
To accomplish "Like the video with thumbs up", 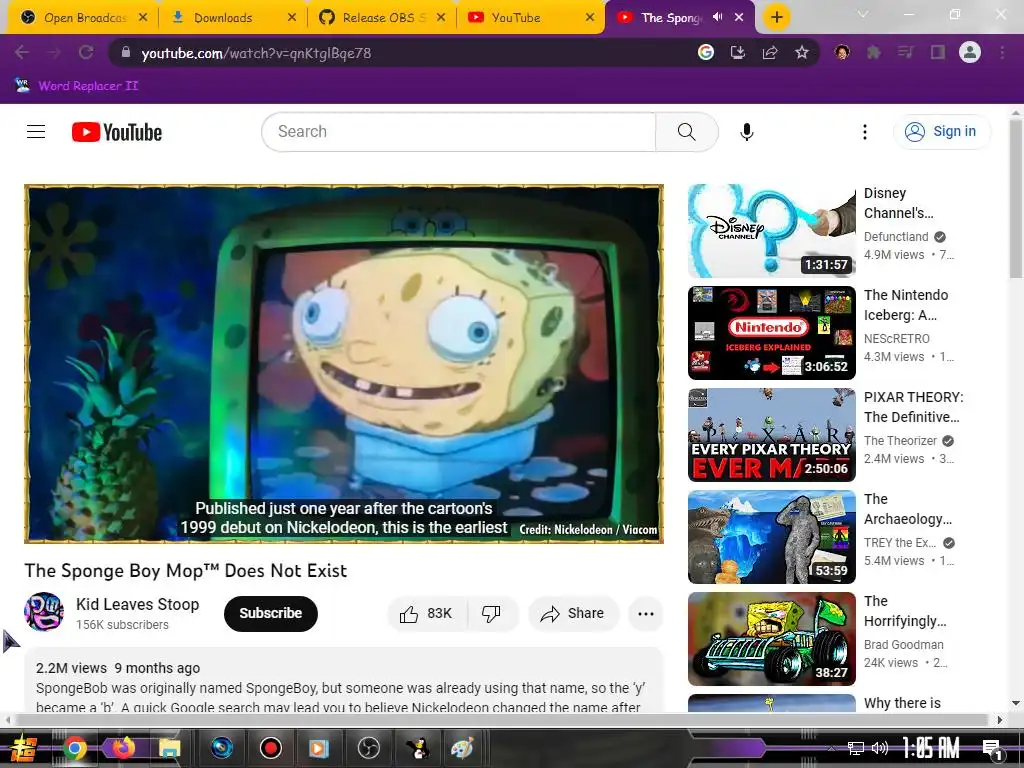I will click(426, 614).
